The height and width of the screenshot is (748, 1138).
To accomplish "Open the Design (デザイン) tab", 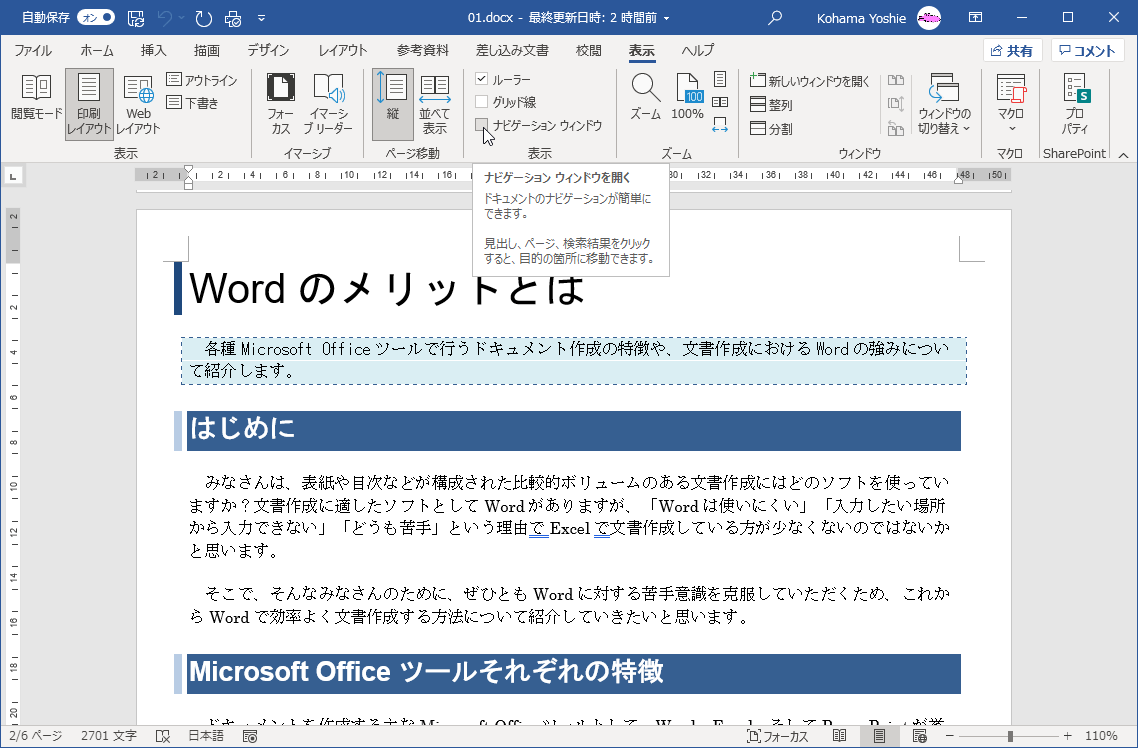I will point(269,50).
